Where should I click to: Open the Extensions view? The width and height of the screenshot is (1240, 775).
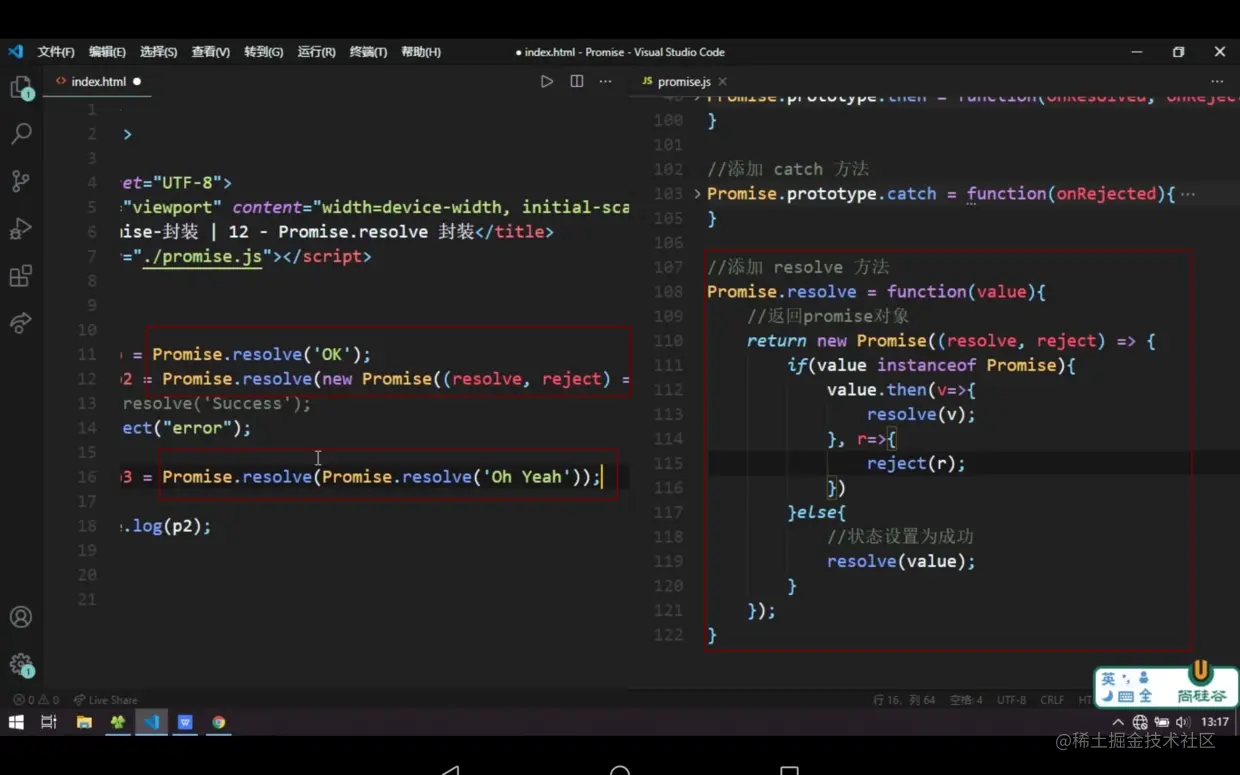(21, 276)
